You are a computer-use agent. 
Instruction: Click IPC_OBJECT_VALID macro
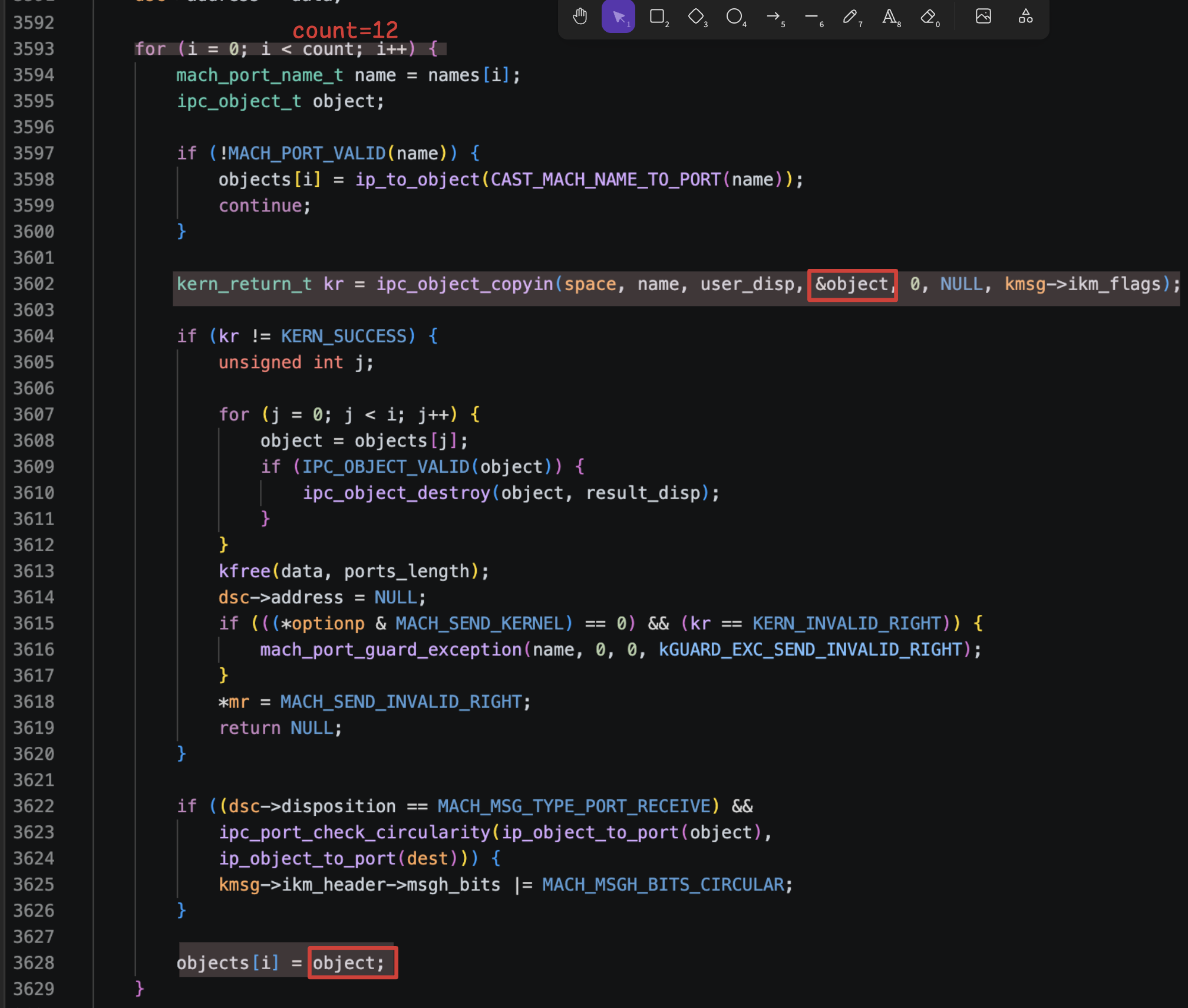coord(386,467)
